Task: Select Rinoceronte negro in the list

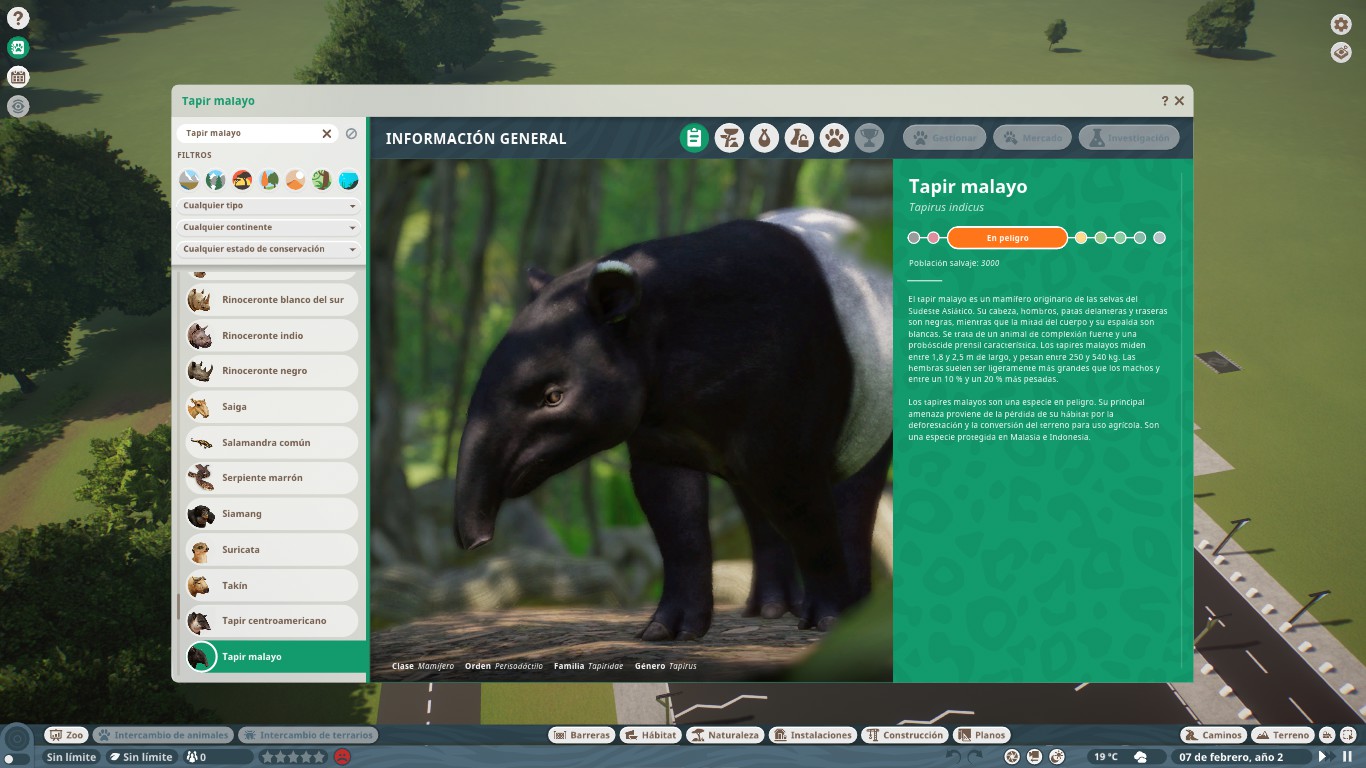Action: (x=271, y=371)
